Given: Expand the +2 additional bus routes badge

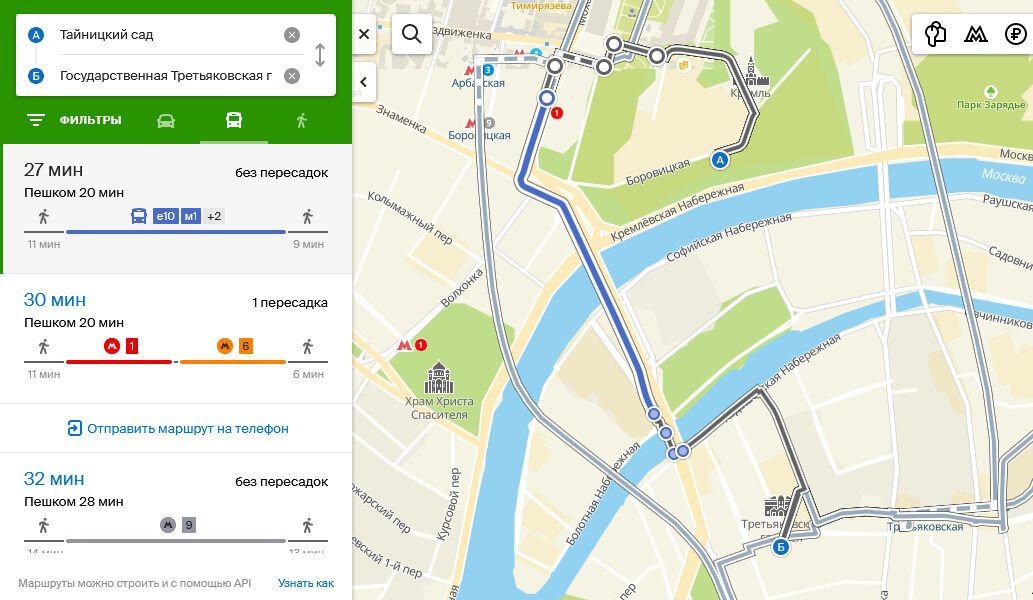Looking at the screenshot, I should (214, 216).
